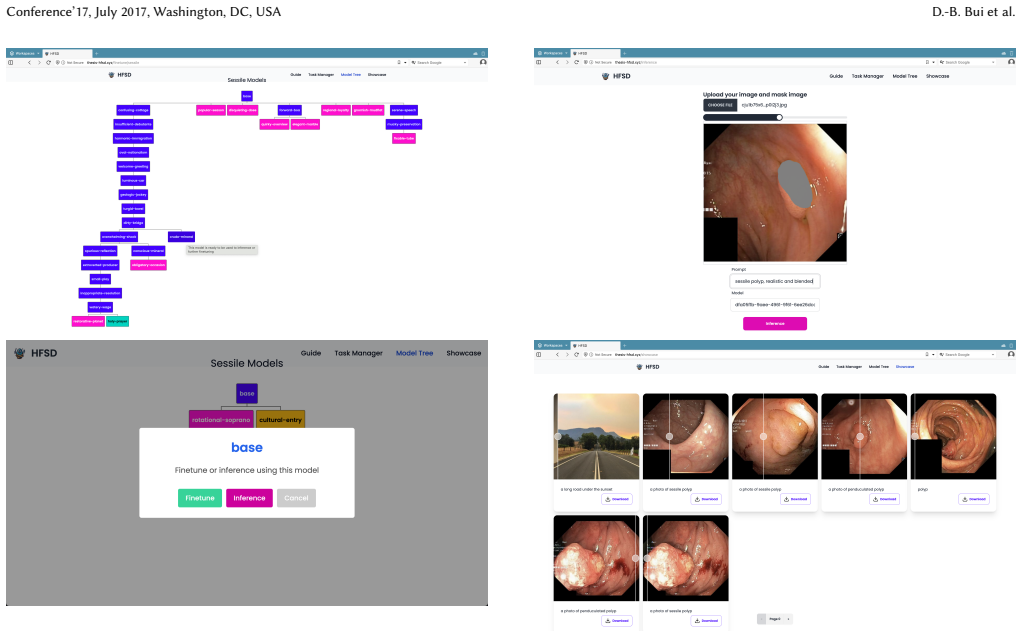Click the profile avatar icon in the model tree browser
Screen dimensions: 1022x631
click(x=483, y=63)
